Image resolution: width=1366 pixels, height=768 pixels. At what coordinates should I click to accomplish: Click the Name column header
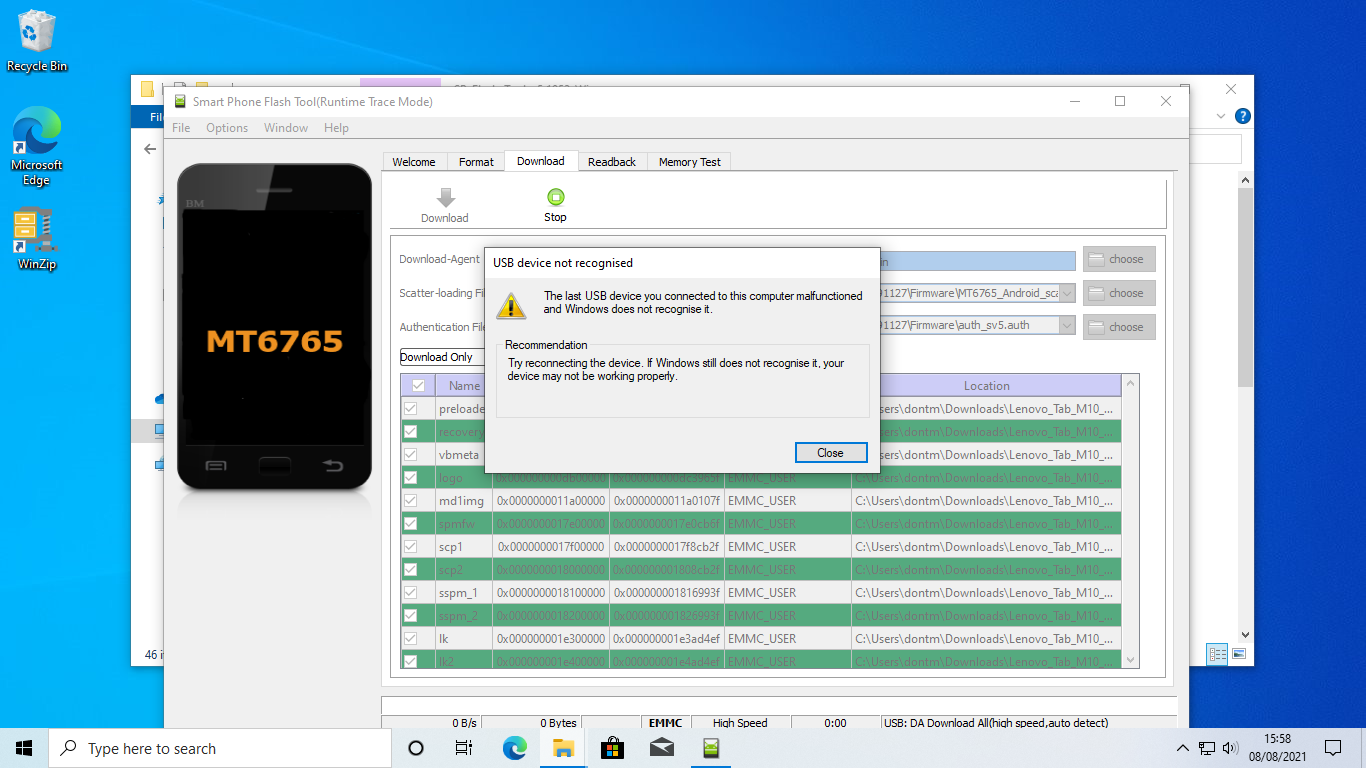464,385
